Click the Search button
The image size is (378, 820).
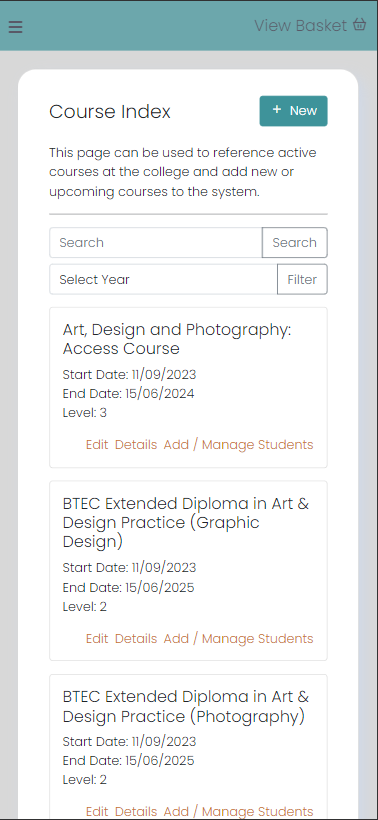coord(295,243)
